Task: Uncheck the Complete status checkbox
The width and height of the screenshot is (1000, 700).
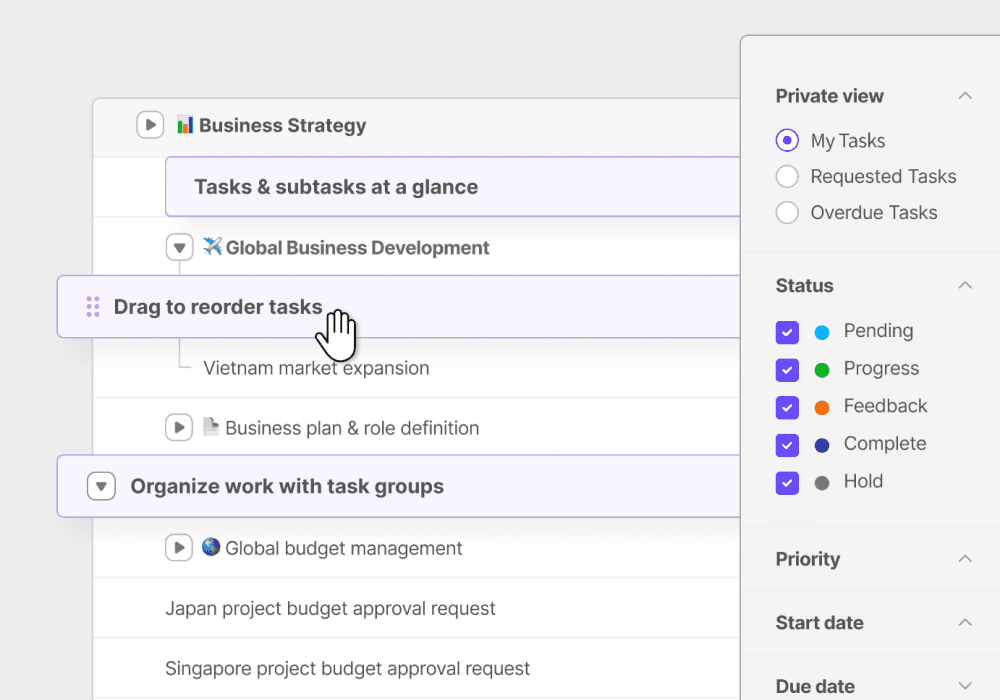Action: (787, 445)
